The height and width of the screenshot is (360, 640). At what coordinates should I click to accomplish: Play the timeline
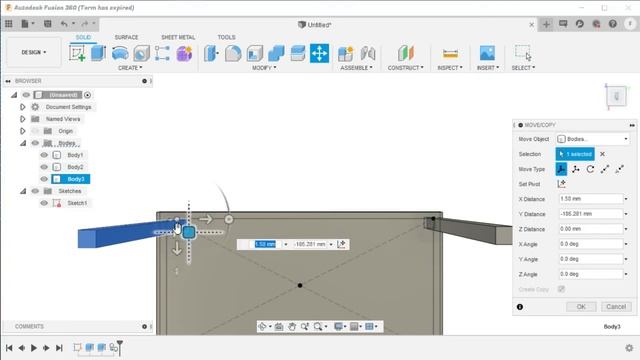tap(34, 348)
